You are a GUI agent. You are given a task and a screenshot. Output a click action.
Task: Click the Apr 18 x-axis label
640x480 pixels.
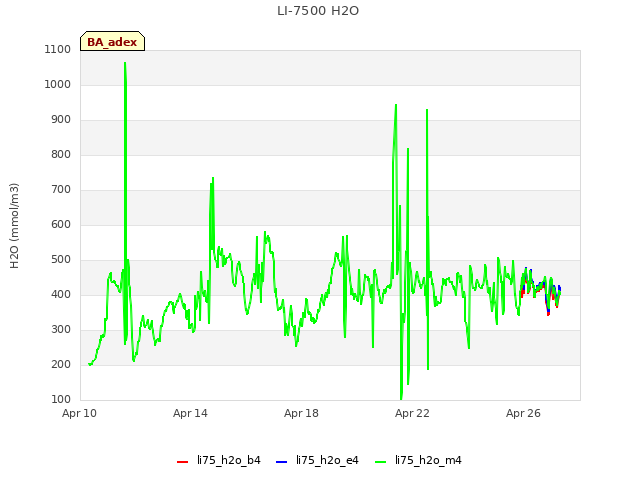pos(301,413)
